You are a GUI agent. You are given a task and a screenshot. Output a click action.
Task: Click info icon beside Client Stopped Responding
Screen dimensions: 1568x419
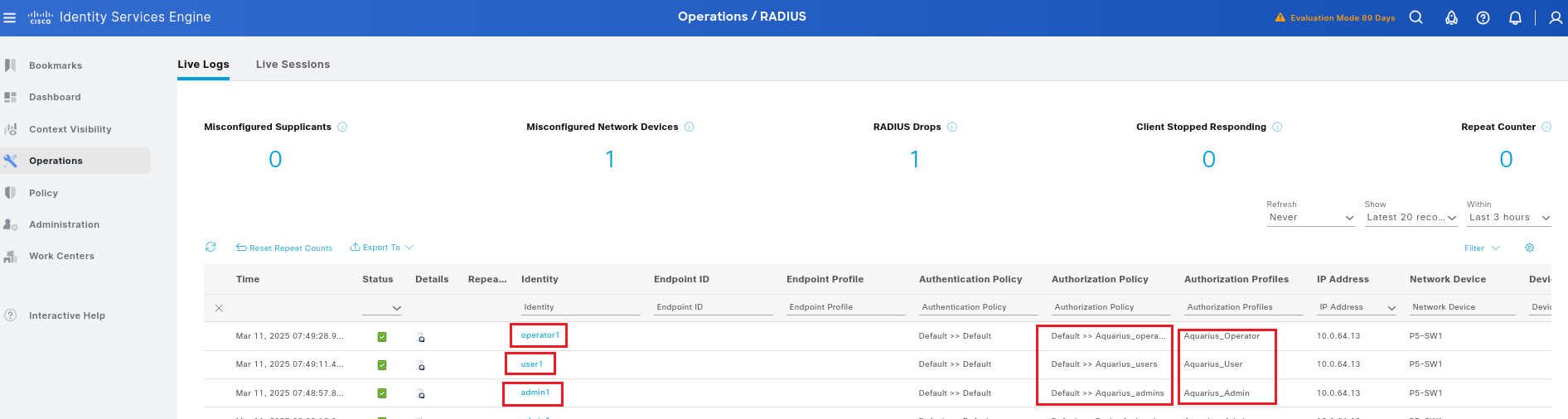click(1277, 127)
